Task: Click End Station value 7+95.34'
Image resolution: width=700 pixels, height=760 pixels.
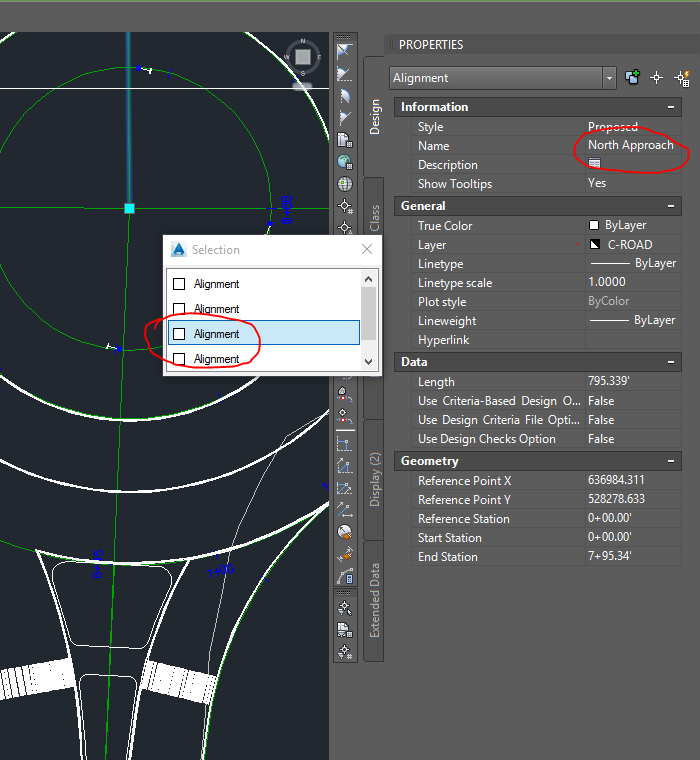Action: [609, 556]
